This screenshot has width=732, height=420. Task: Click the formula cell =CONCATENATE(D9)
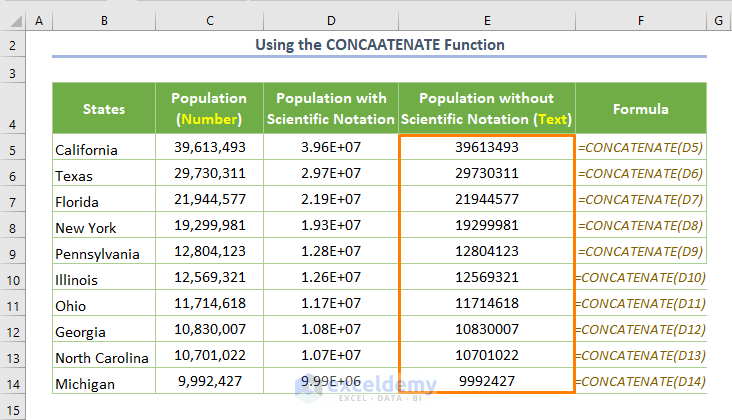pos(640,251)
